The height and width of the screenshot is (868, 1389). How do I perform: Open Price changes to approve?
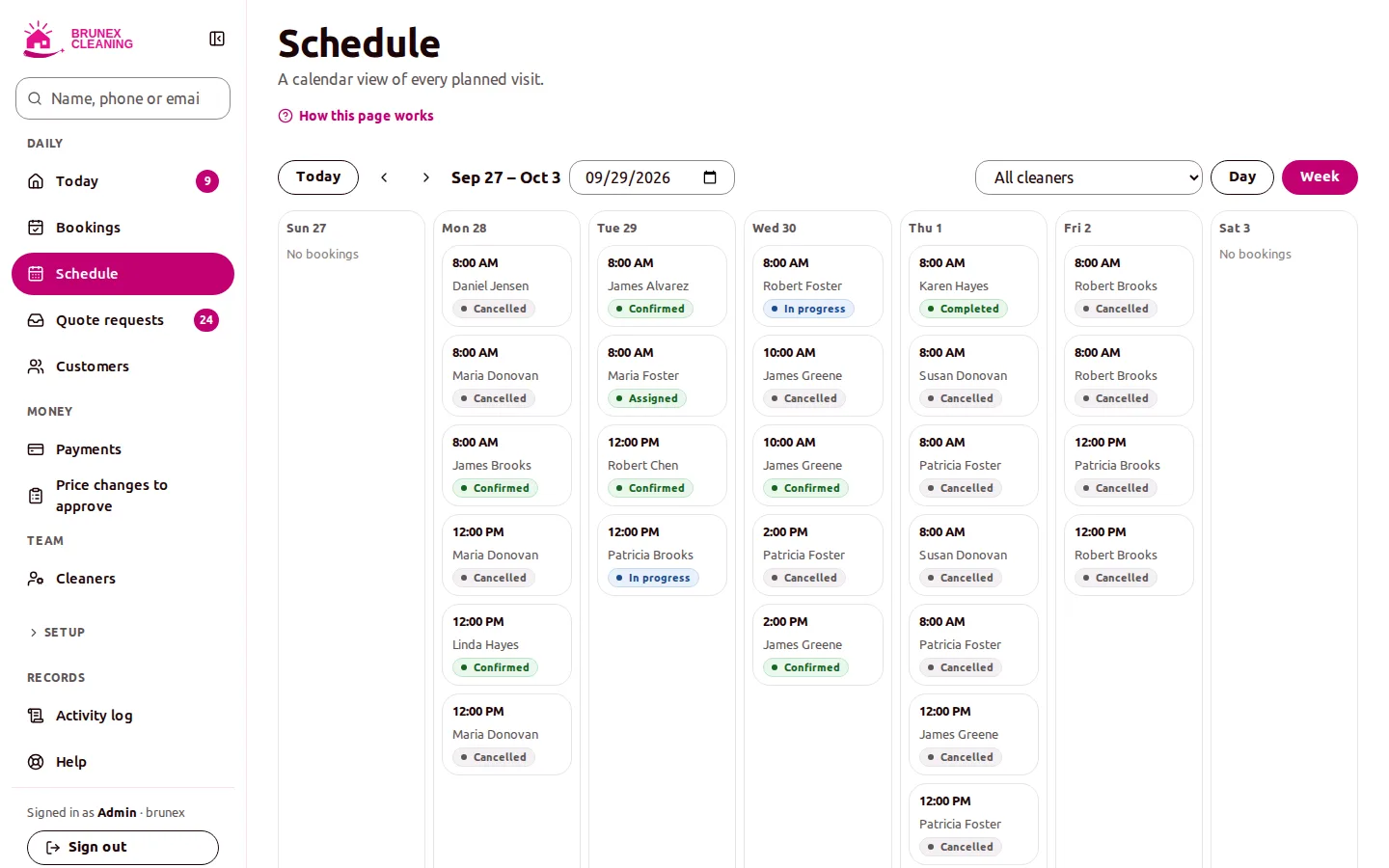123,496
